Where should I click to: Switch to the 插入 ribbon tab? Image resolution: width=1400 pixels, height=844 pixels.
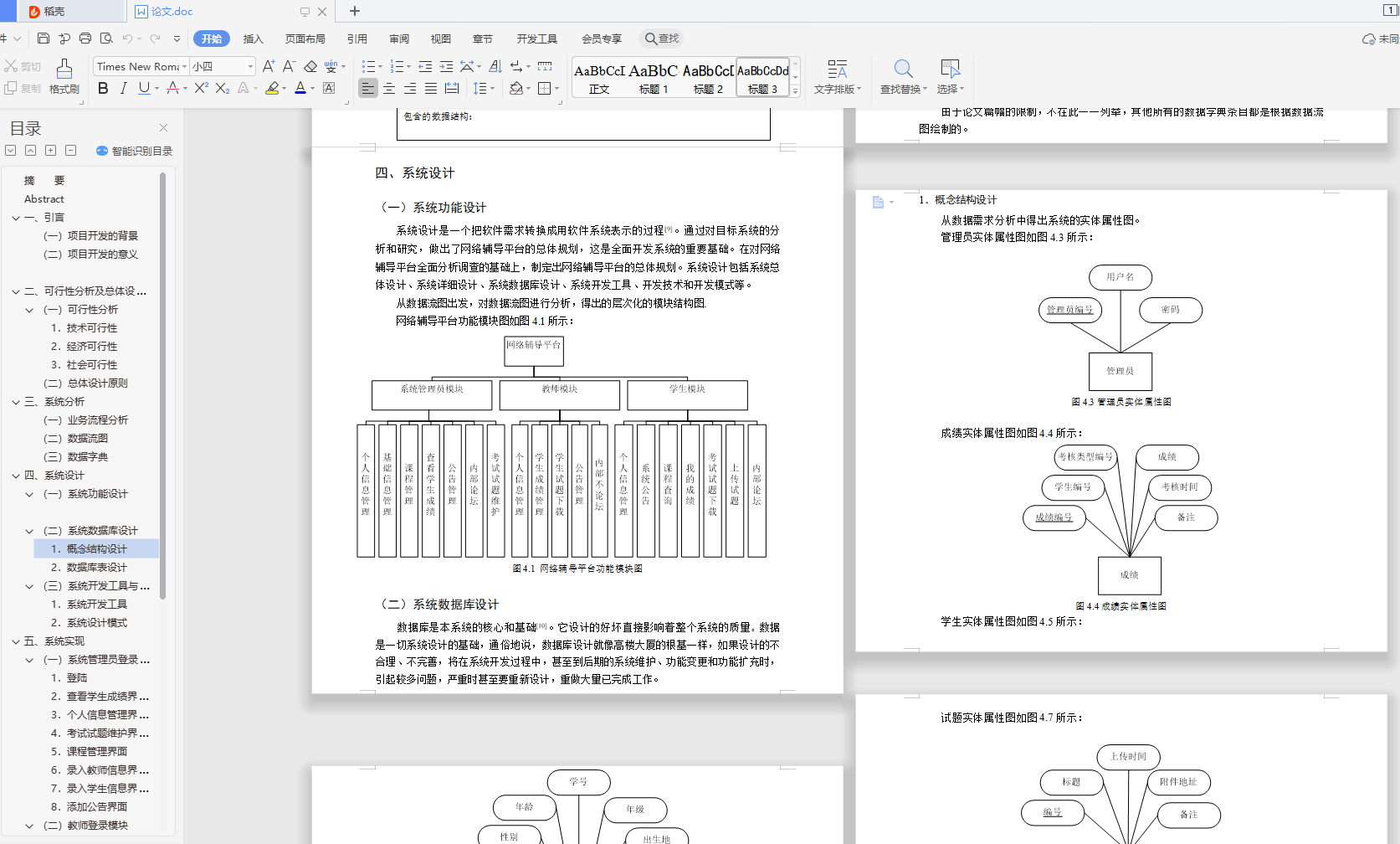(x=253, y=39)
